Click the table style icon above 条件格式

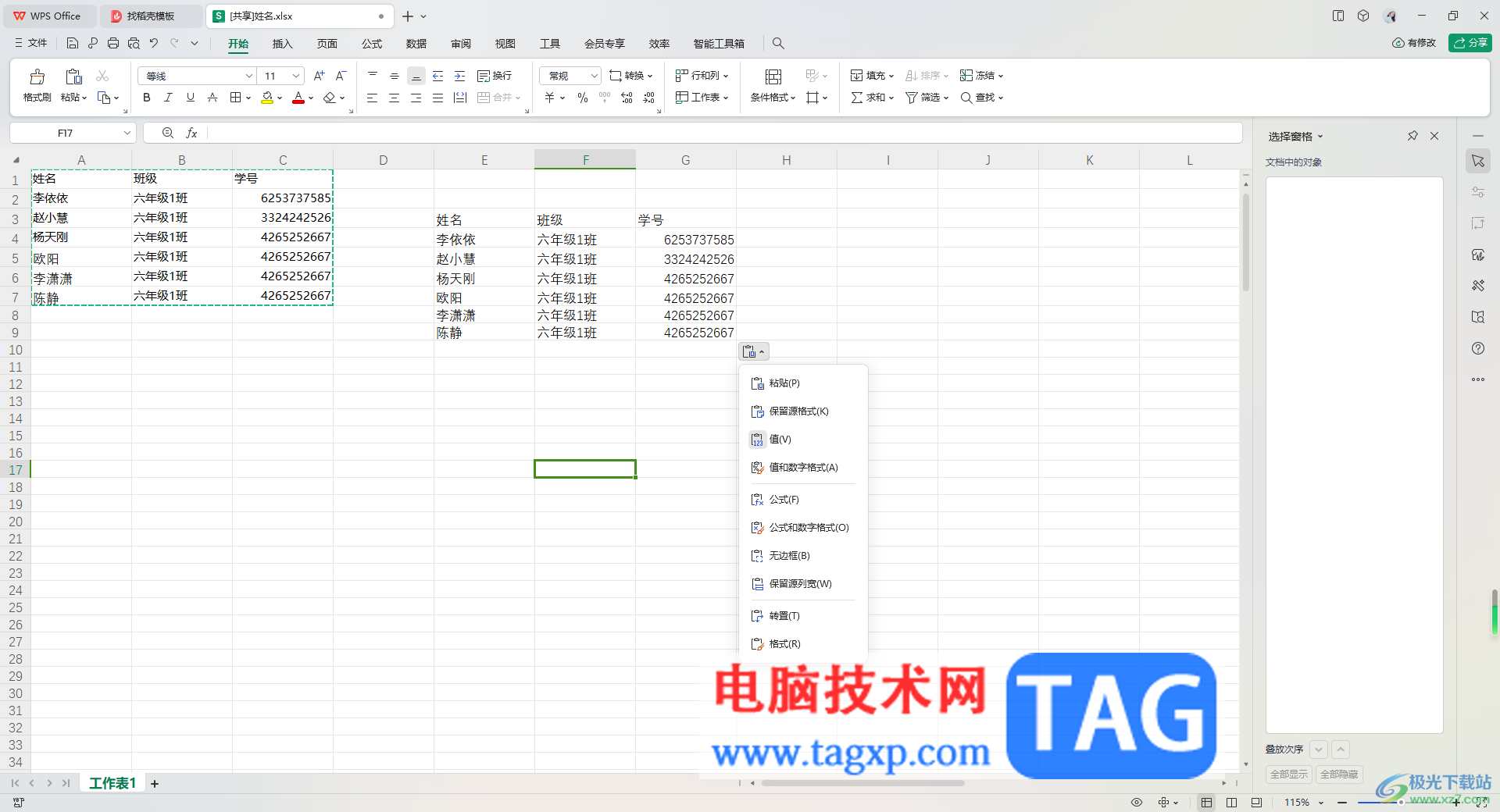pyautogui.click(x=773, y=76)
